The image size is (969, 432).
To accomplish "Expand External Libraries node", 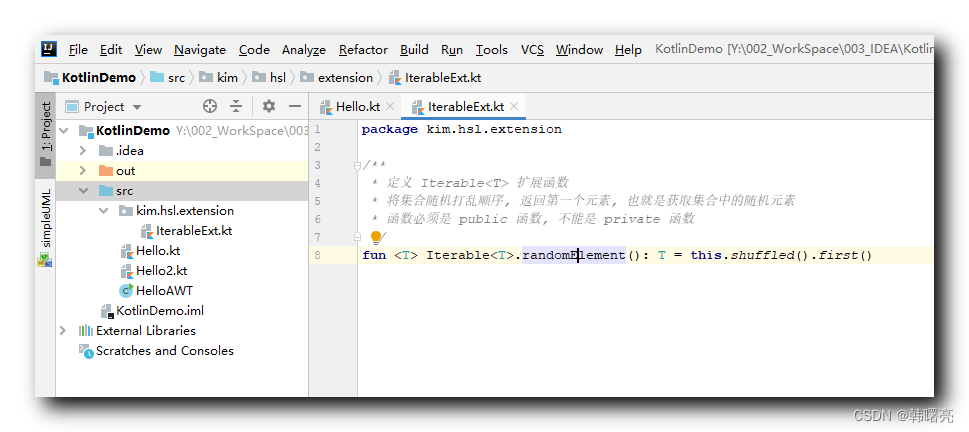I will (63, 331).
